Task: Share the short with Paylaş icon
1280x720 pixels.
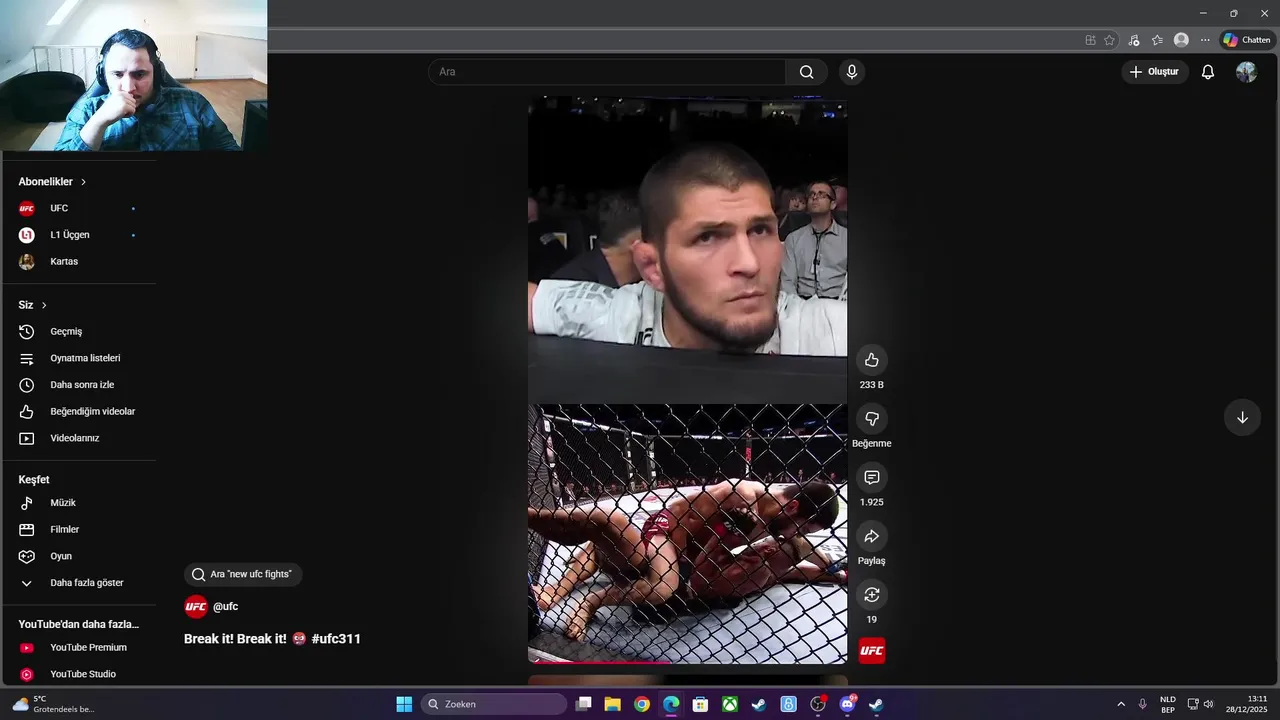Action: [872, 536]
